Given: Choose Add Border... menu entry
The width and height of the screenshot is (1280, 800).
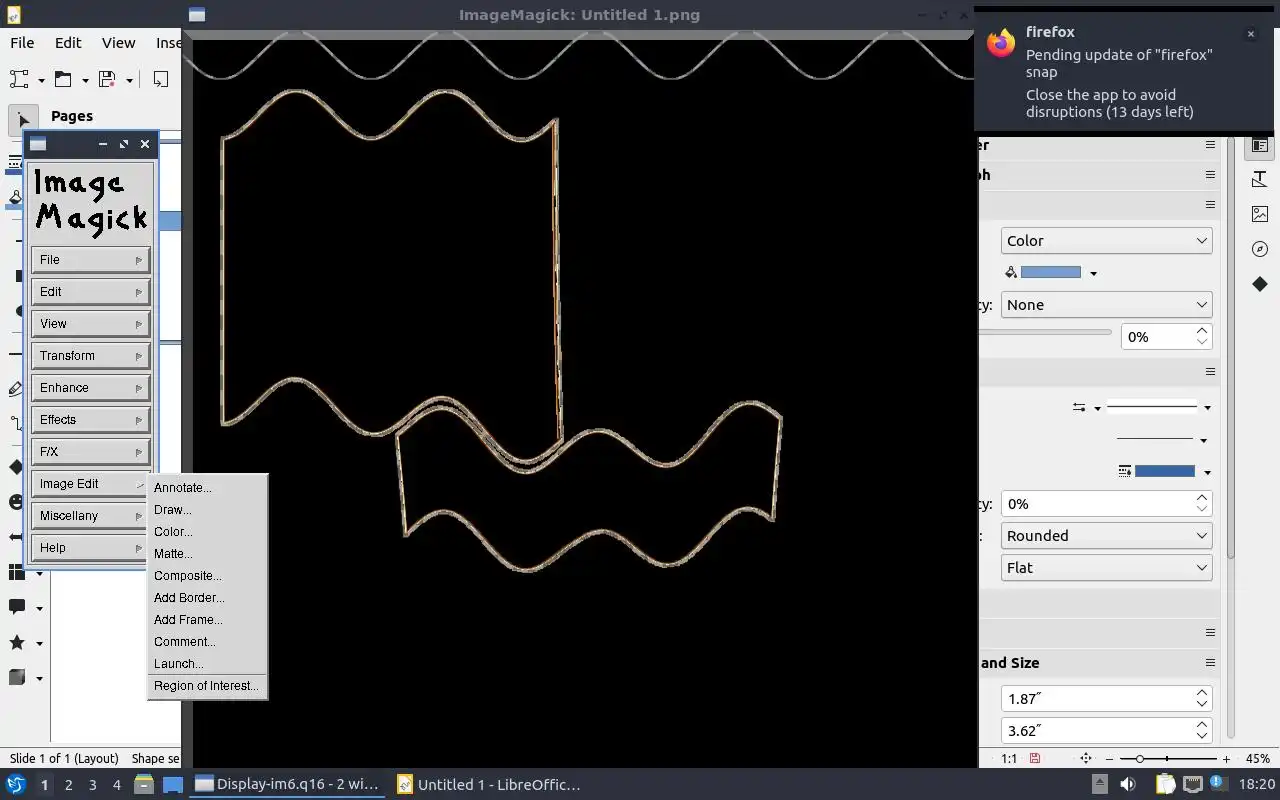Looking at the screenshot, I should [207, 598].
